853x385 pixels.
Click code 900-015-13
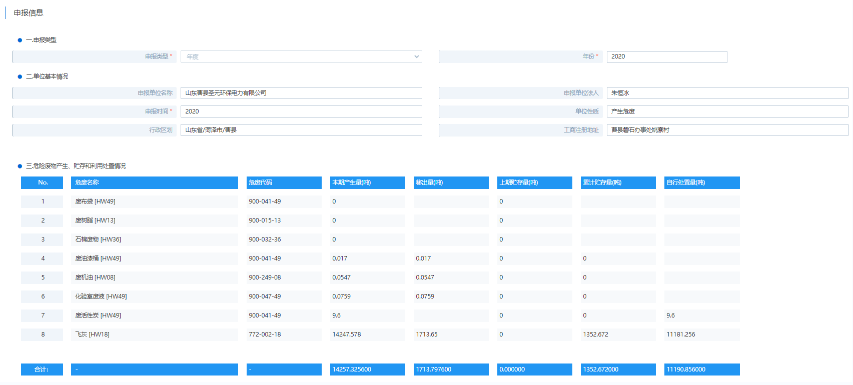point(283,221)
